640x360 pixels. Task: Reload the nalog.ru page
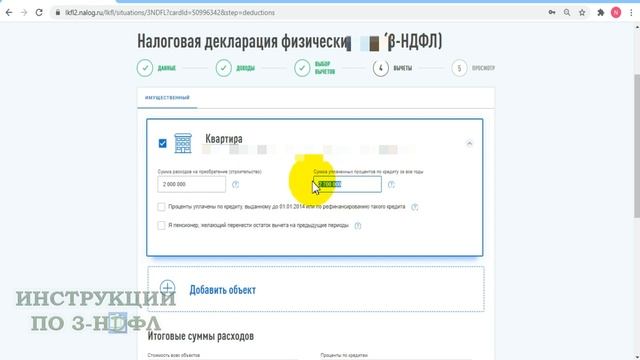coord(39,13)
